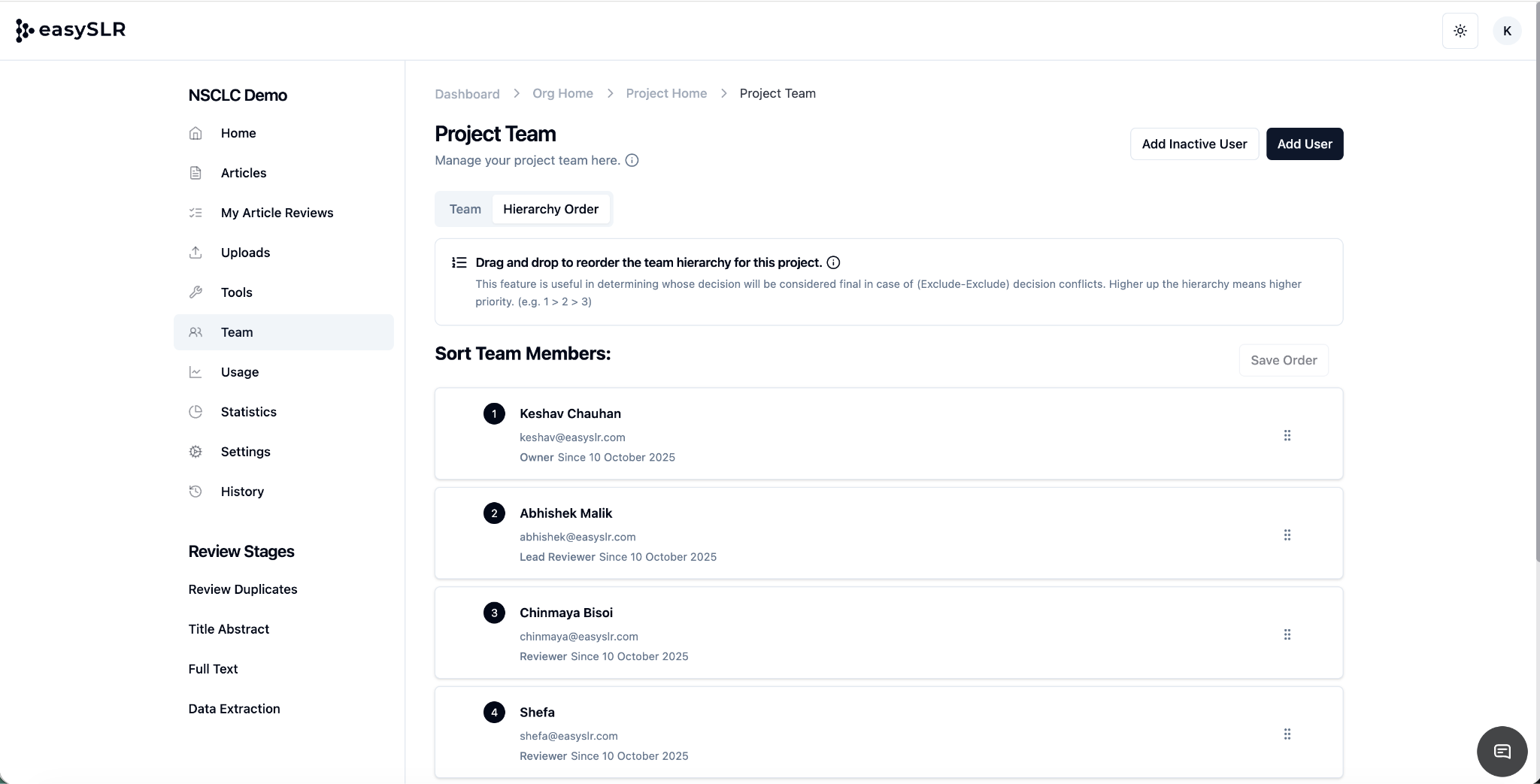Open the user avatar K menu
This screenshot has width=1540, height=784.
click(1507, 31)
